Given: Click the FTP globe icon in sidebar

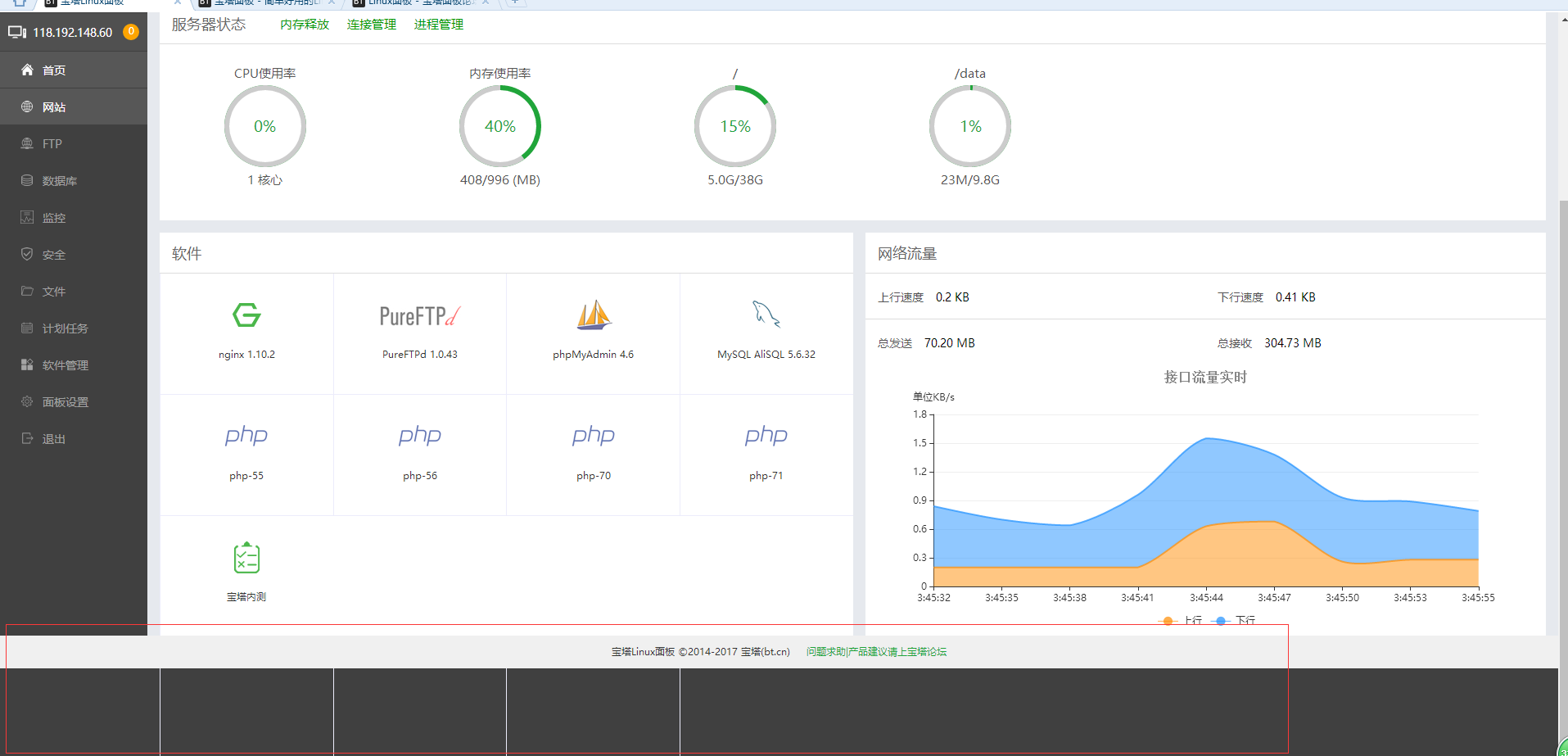Looking at the screenshot, I should pos(27,143).
